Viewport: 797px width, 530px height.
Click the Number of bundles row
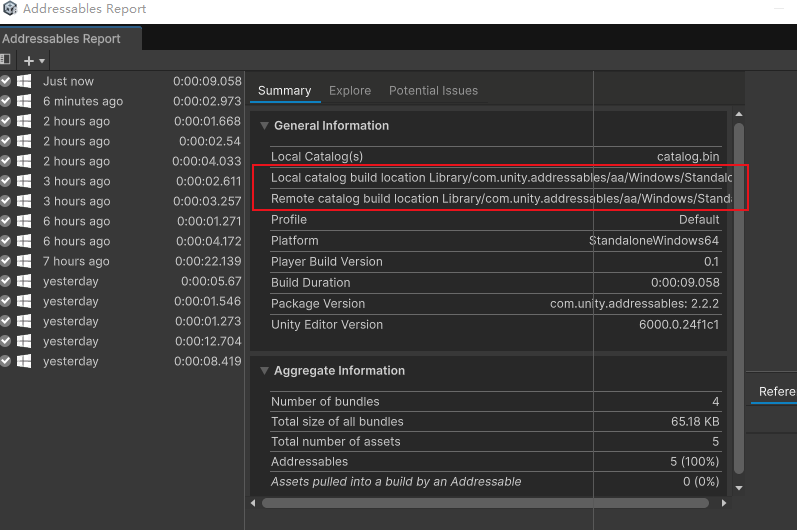coord(496,401)
